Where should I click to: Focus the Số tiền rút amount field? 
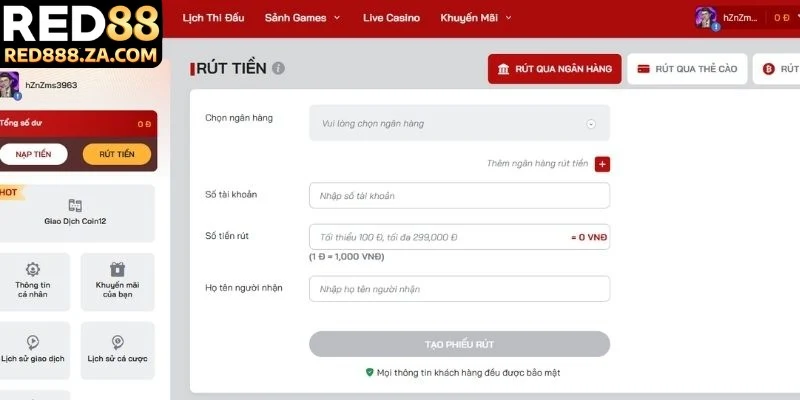[x=459, y=237]
